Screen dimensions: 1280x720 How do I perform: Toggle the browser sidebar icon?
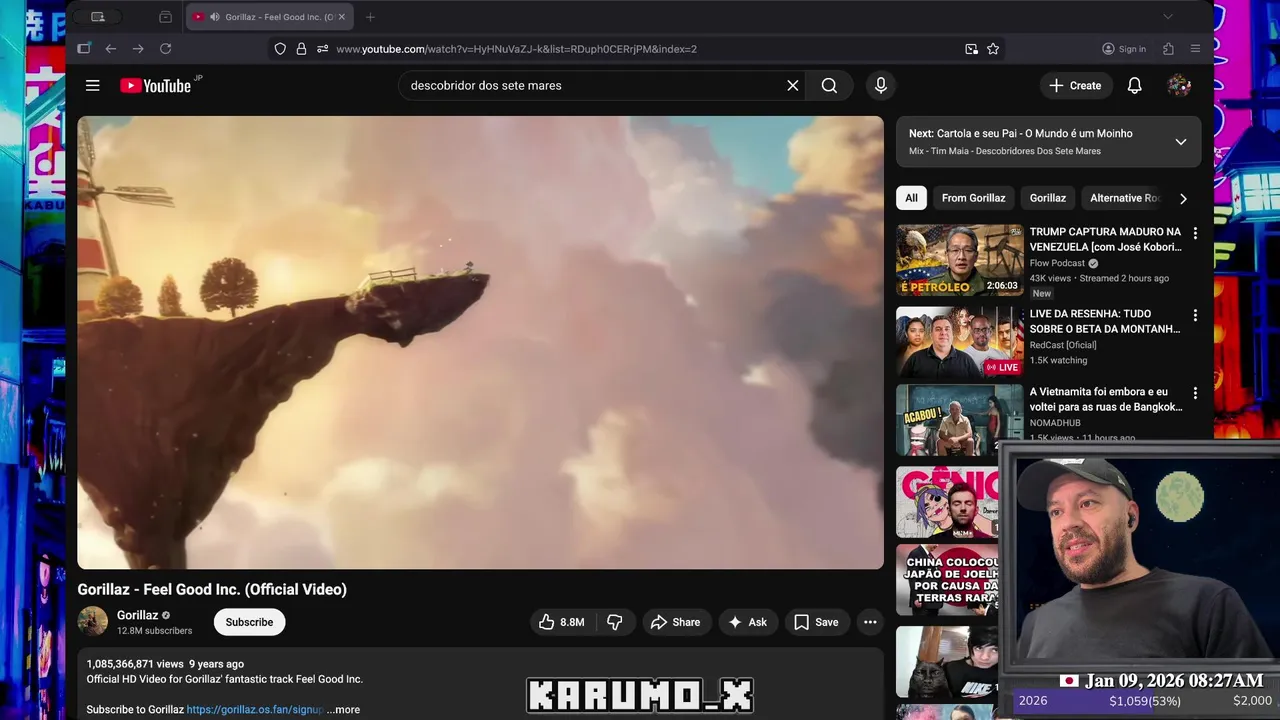pos(84,49)
